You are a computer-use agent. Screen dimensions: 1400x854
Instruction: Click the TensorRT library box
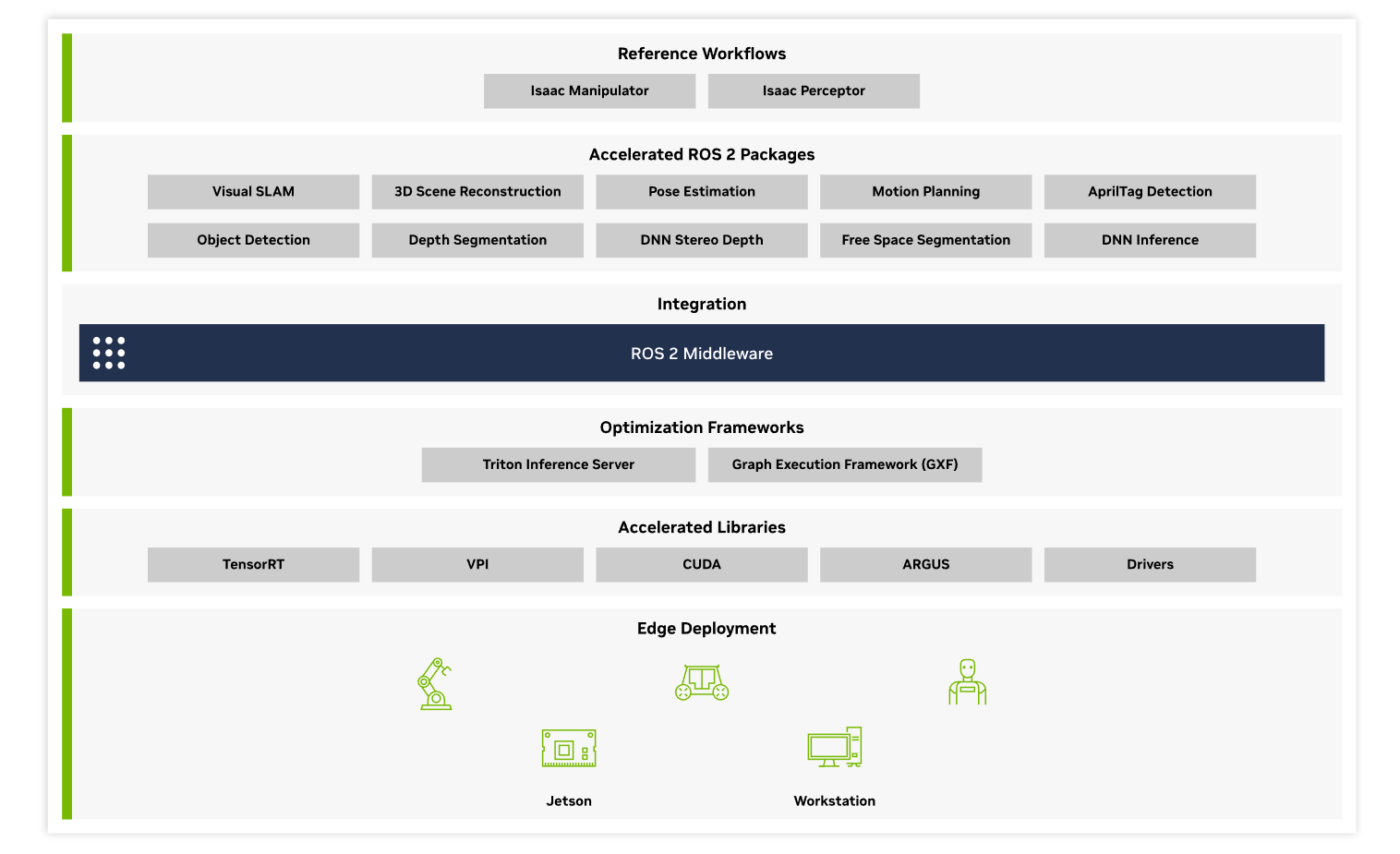click(253, 564)
